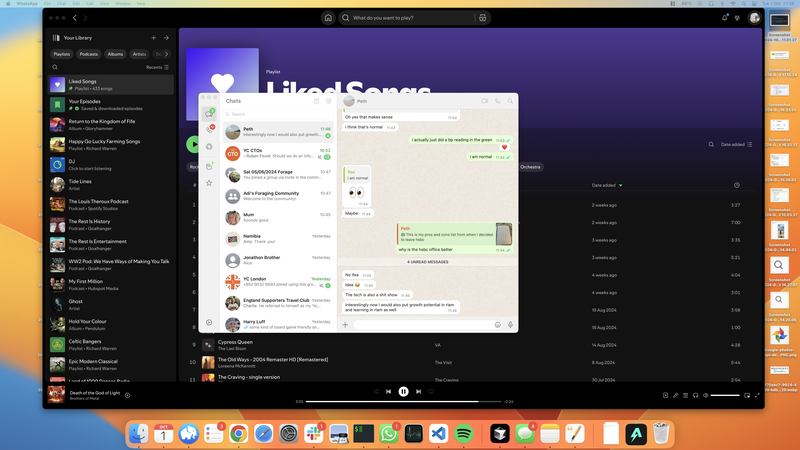The image size is (800, 450).
Task: Start a video call with Peth
Action: click(485, 101)
